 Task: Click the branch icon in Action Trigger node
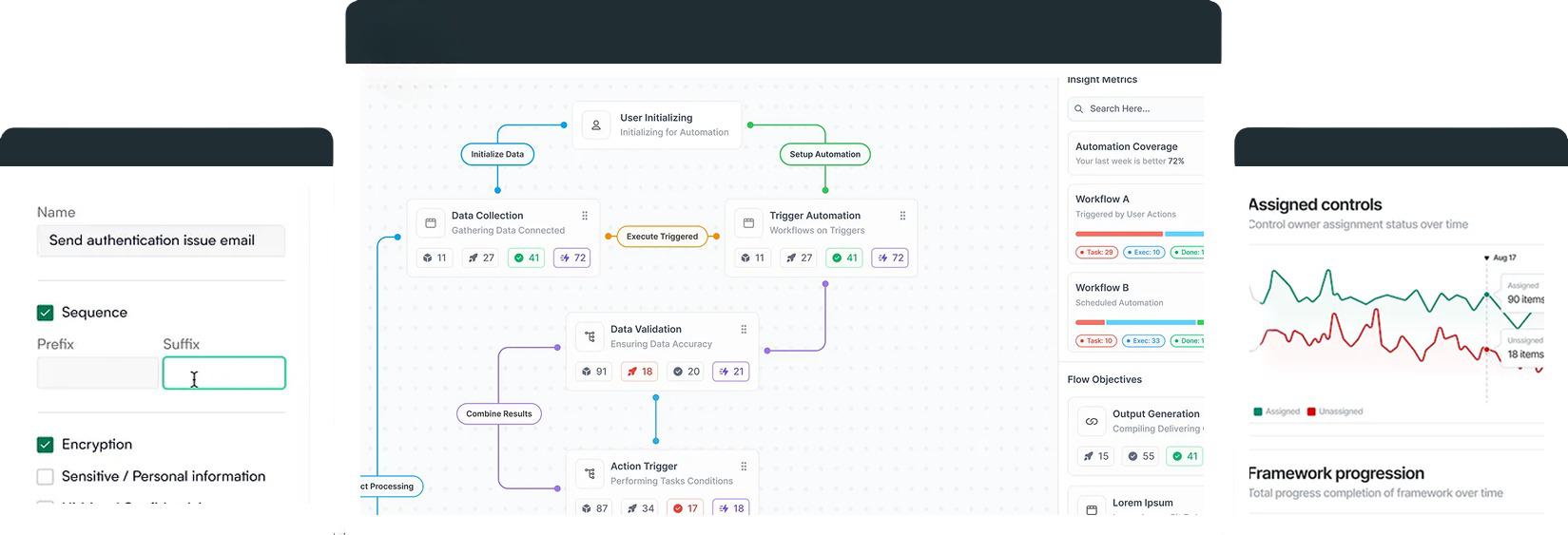[x=590, y=473]
